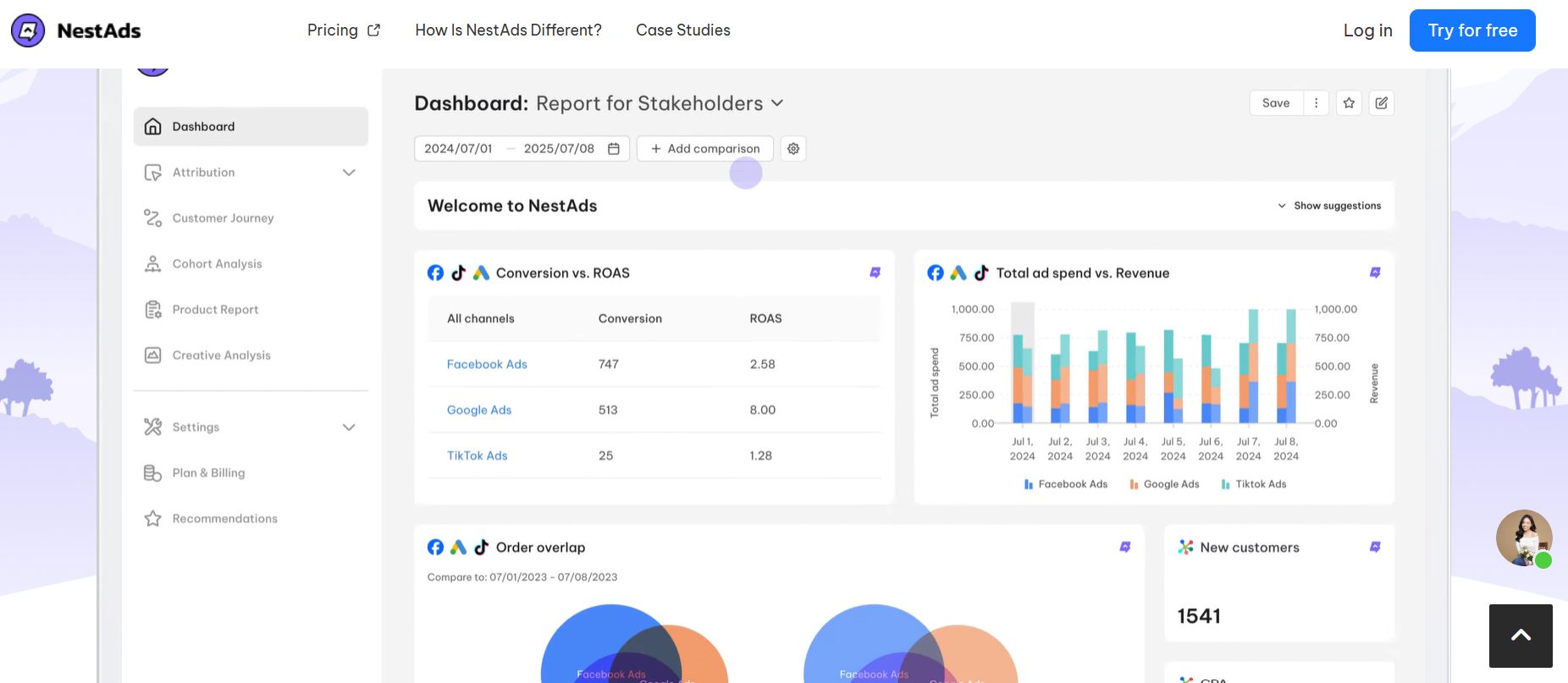
Task: Open How Is NestAds Different? page
Action: (x=508, y=30)
